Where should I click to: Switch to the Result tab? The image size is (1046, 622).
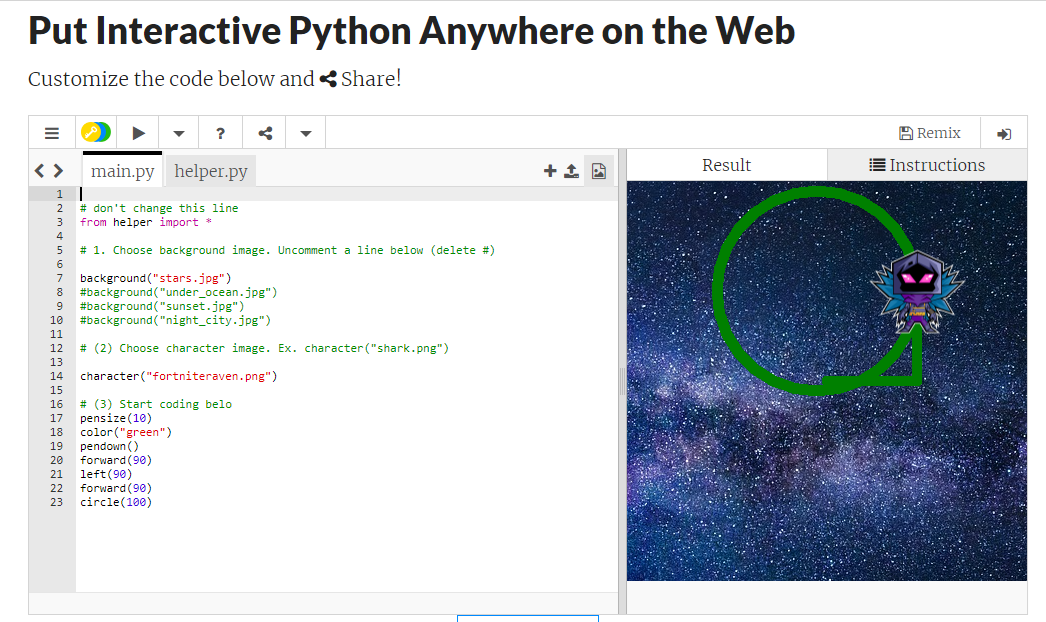[726, 165]
